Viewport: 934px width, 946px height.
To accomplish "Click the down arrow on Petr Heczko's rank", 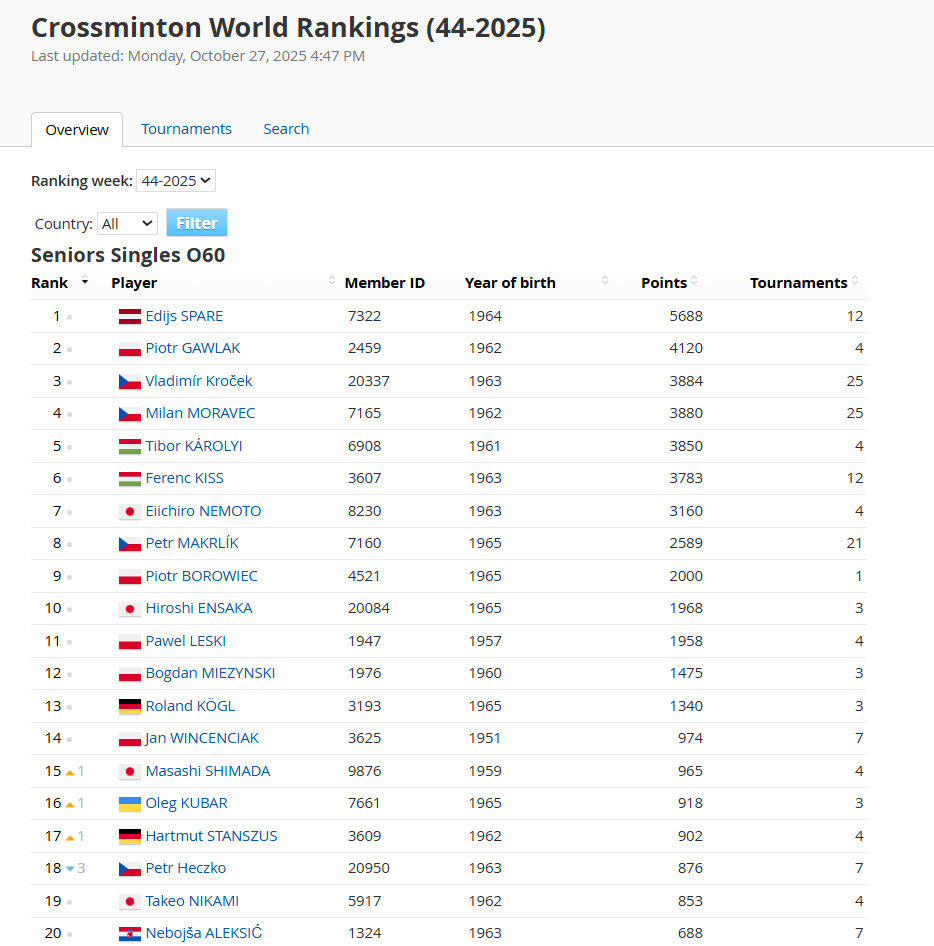I will click(x=70, y=869).
